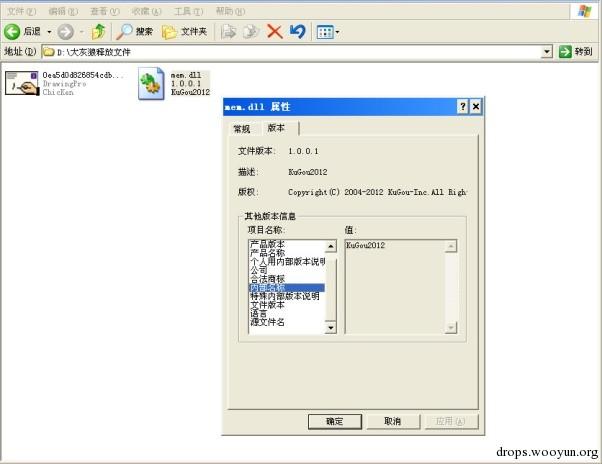Click the dialog help question-mark button
The width and height of the screenshot is (602, 464).
point(463,106)
